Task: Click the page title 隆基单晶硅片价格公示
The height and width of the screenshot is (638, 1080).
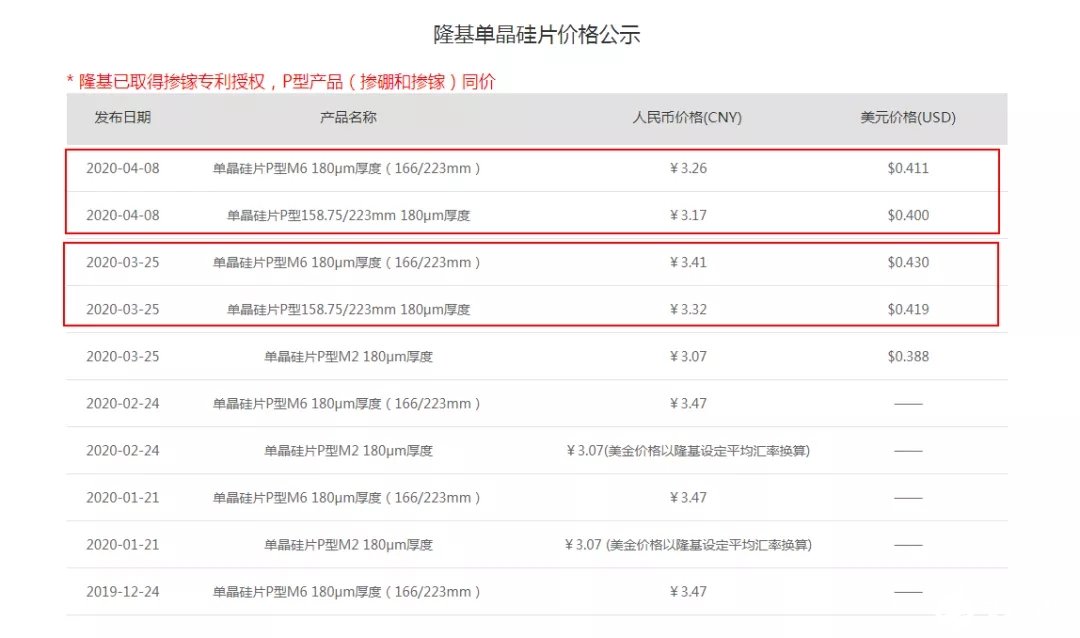Action: coord(538,33)
